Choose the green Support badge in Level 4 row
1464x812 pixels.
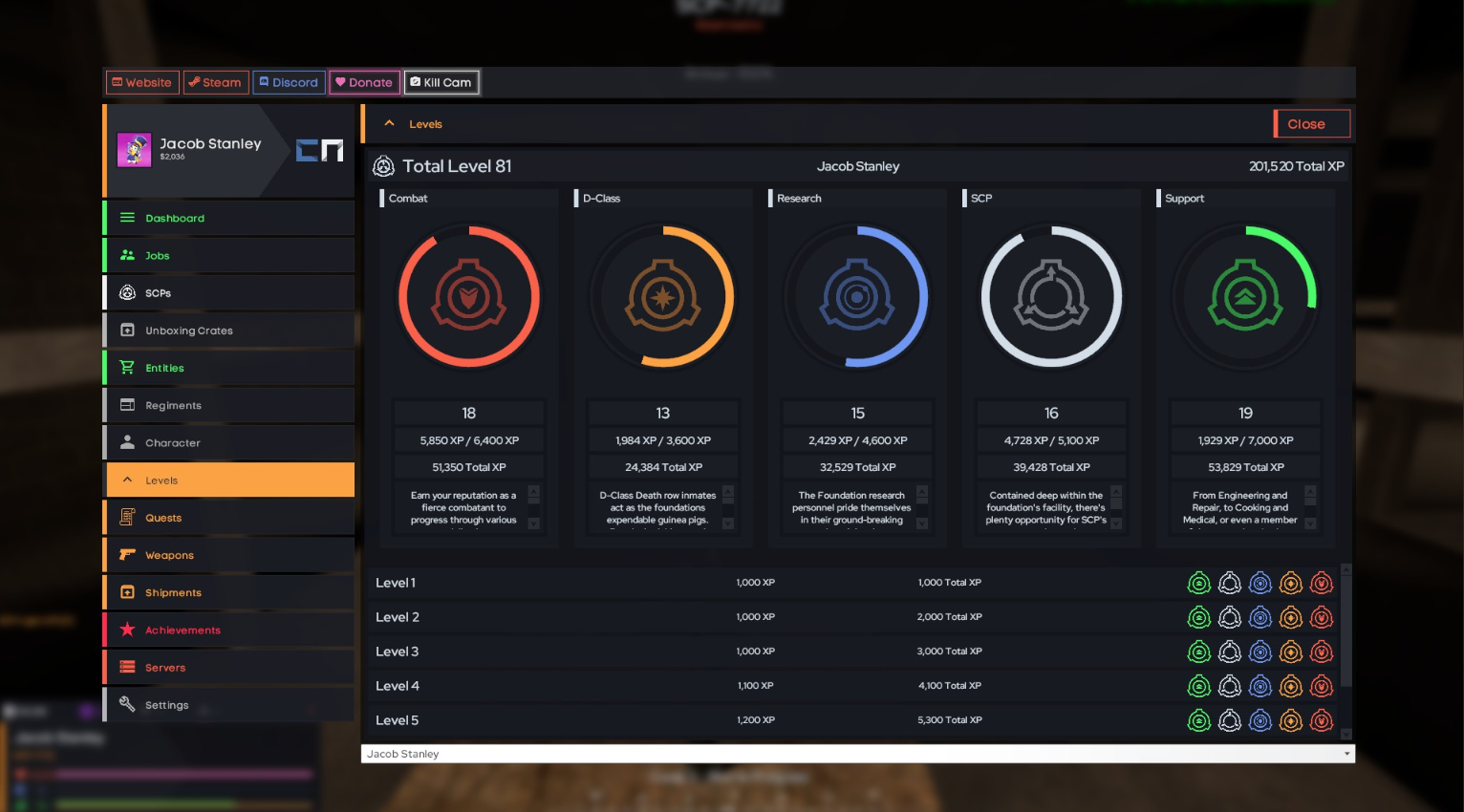[x=1199, y=686]
